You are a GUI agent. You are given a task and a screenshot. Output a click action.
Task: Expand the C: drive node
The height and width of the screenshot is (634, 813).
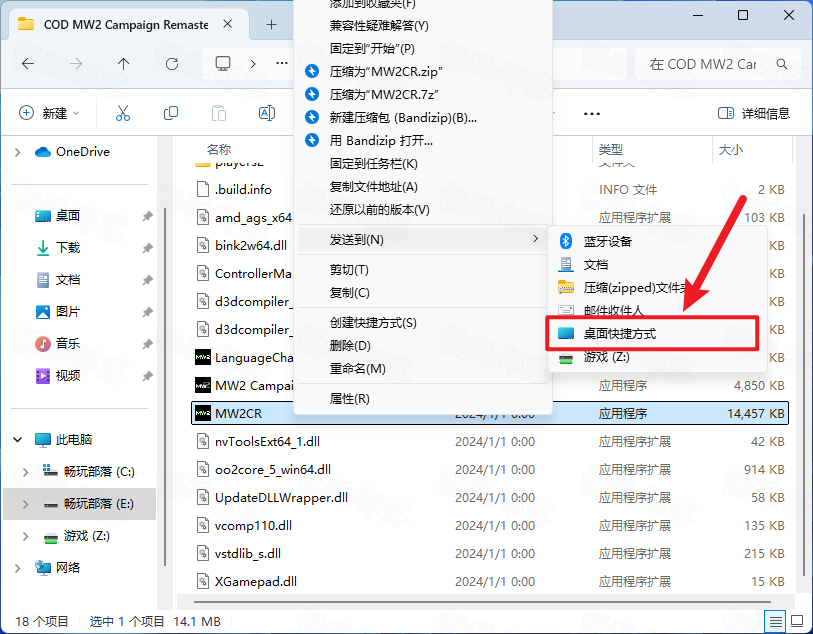click(25, 472)
